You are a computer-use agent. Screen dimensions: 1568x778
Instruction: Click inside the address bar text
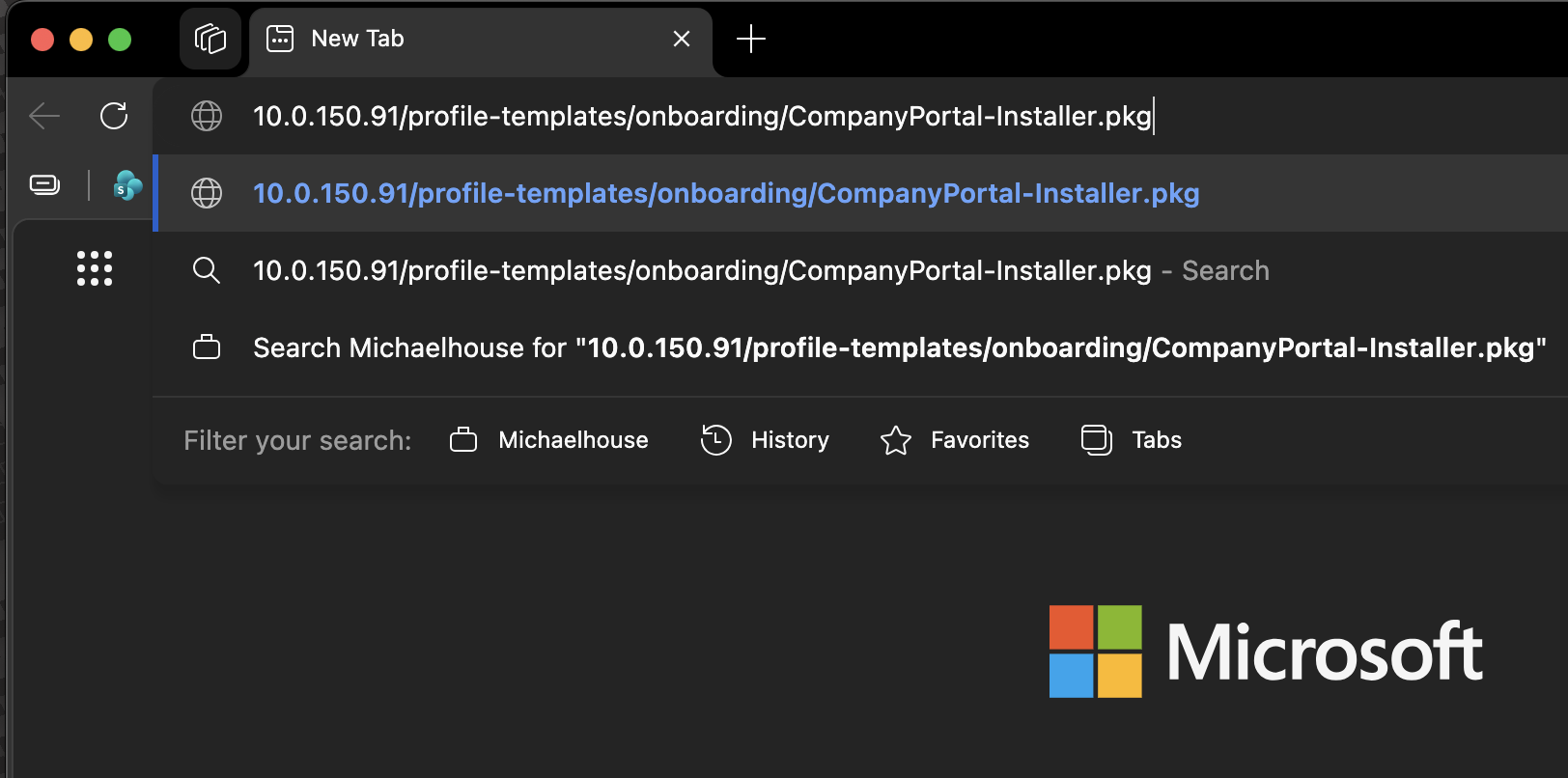[702, 116]
